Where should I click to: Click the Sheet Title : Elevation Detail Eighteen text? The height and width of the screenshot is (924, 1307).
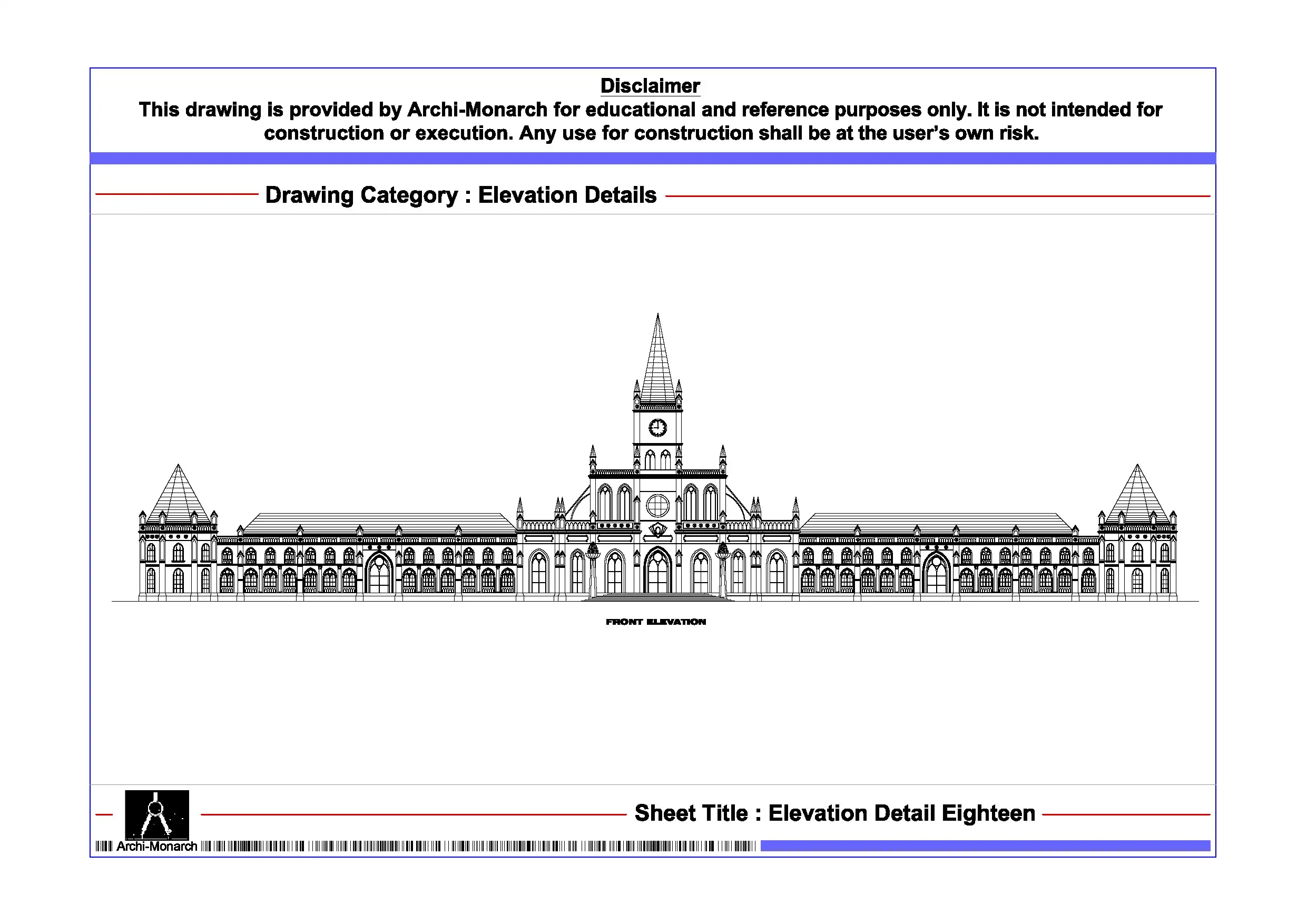[x=834, y=813]
